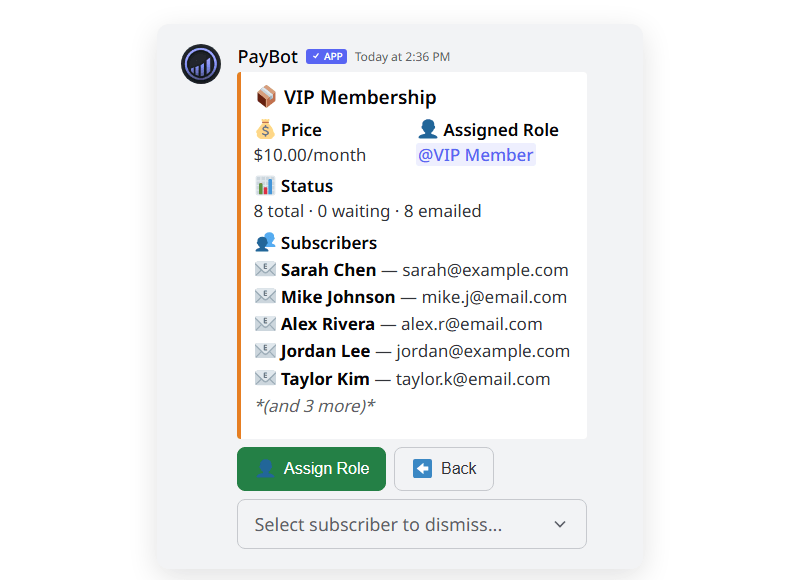This screenshot has width=800, height=580.
Task: Click the verified APP badge next to PayBot
Action: tap(326, 56)
